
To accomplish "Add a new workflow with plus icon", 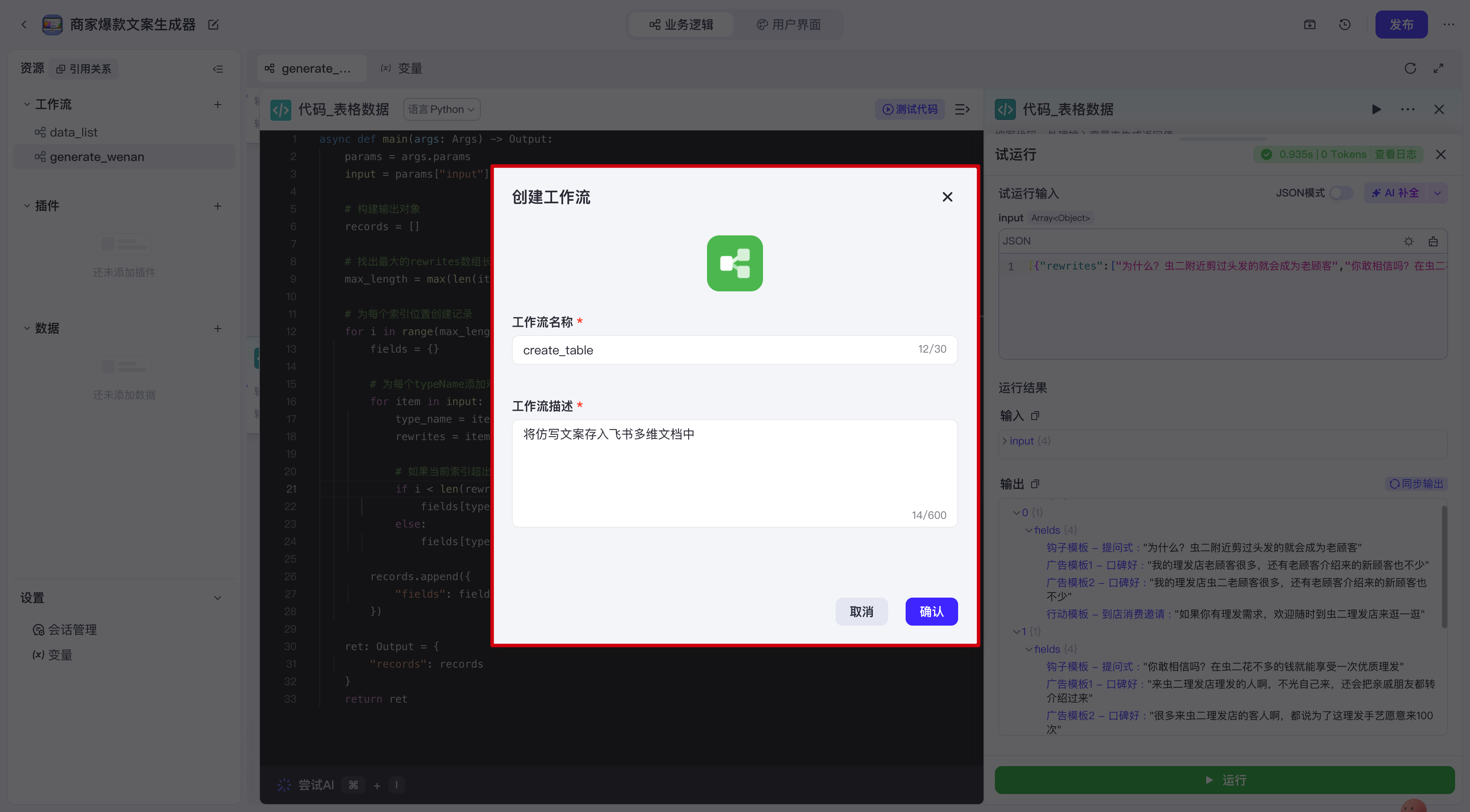I will (x=217, y=105).
